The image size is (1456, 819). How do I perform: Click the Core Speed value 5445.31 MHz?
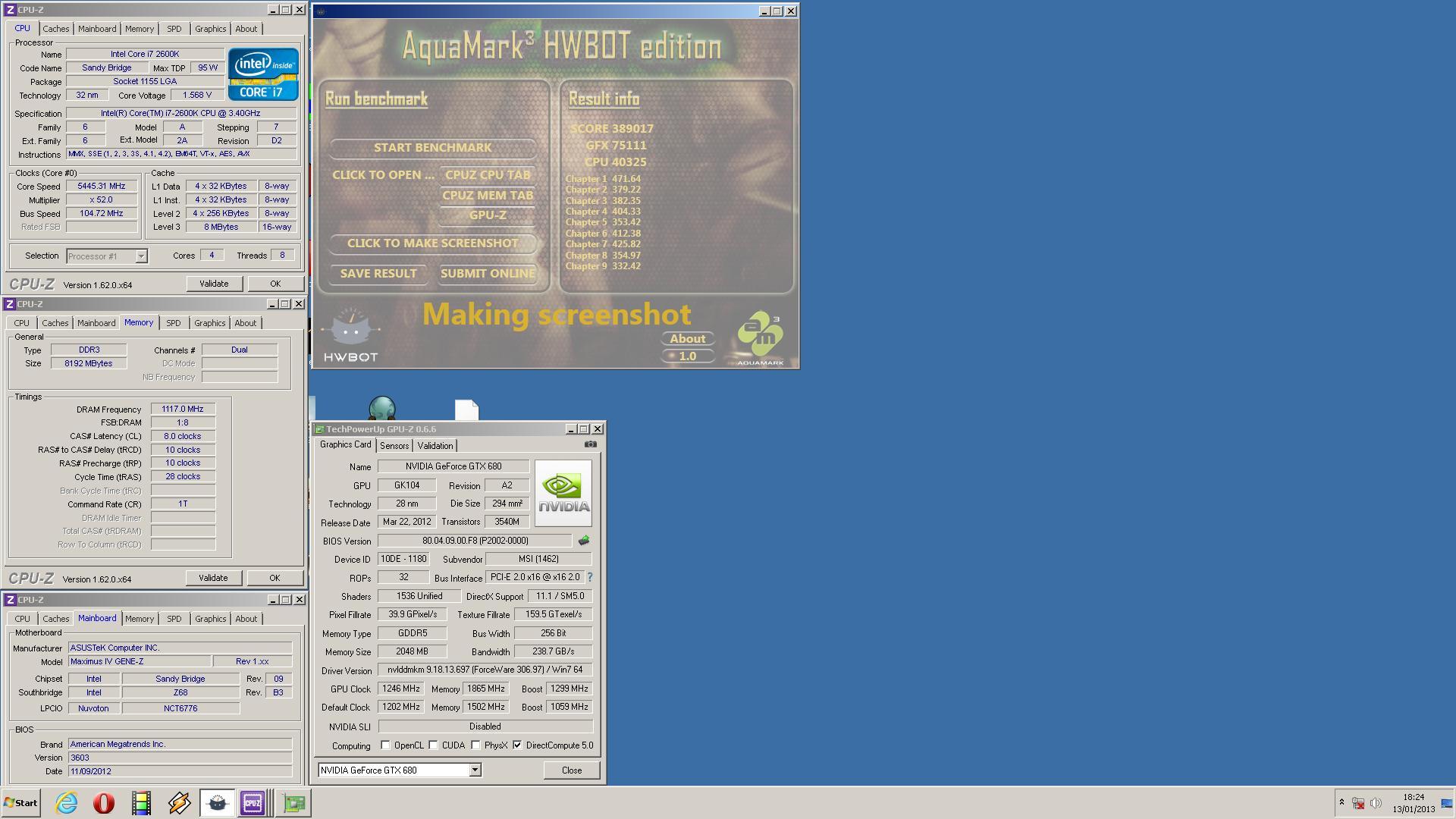pos(102,187)
